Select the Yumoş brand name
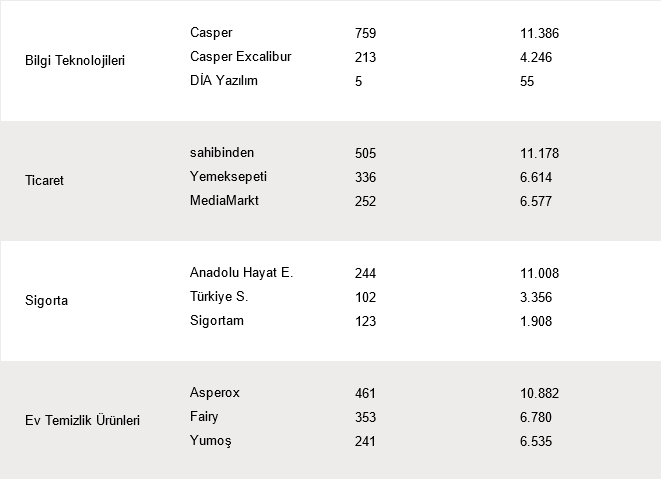The height and width of the screenshot is (479, 661). click(212, 441)
